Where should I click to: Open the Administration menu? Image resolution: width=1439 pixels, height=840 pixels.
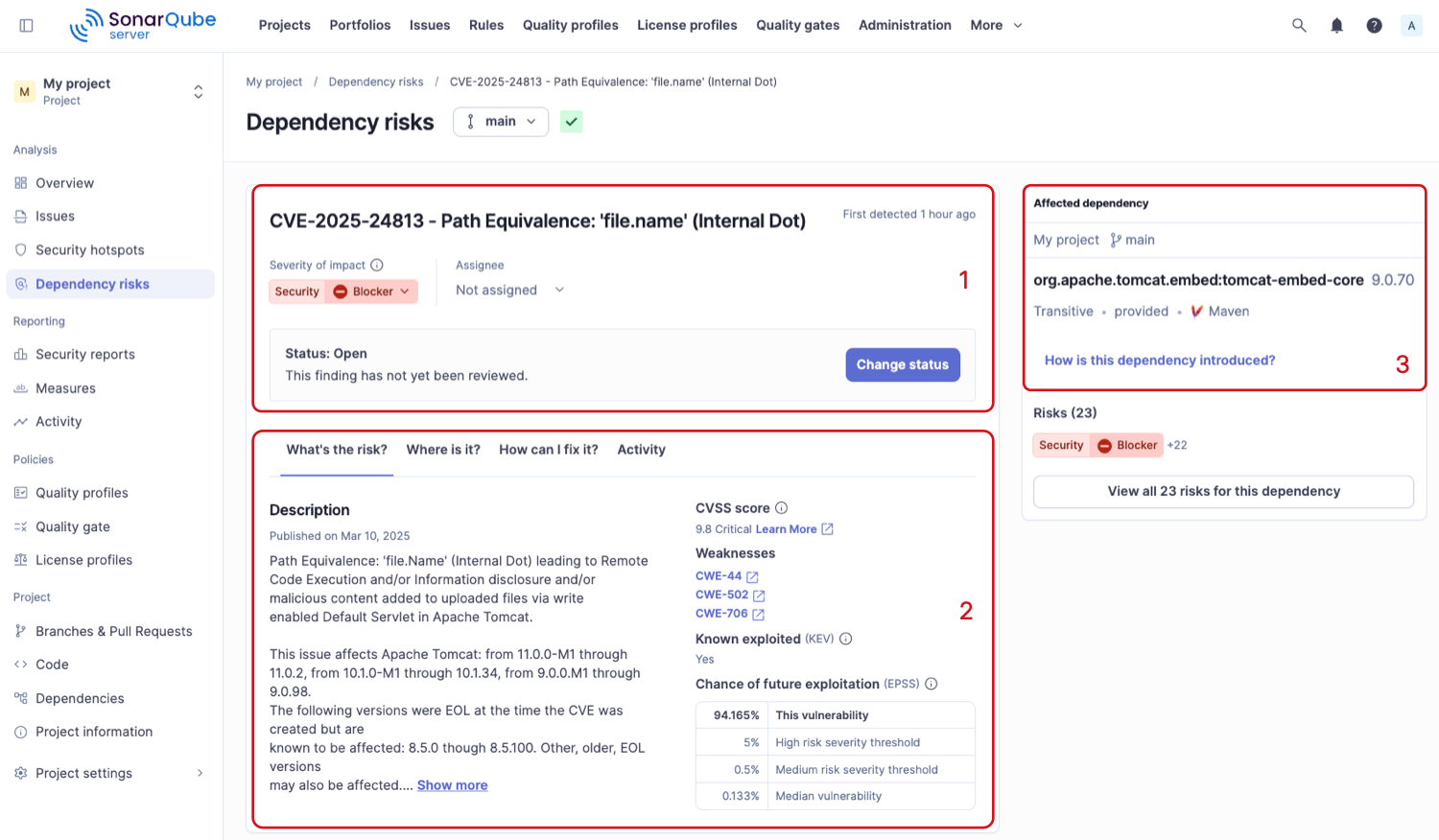pos(904,25)
